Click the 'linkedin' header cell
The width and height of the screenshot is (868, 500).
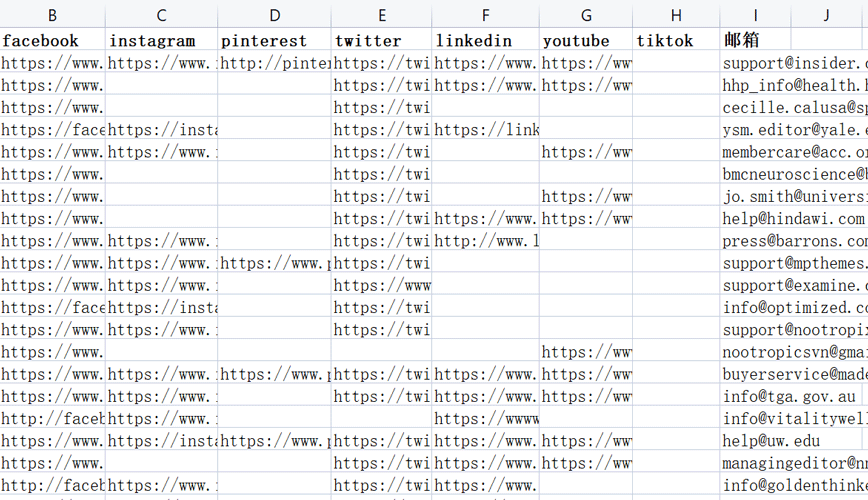click(x=485, y=41)
